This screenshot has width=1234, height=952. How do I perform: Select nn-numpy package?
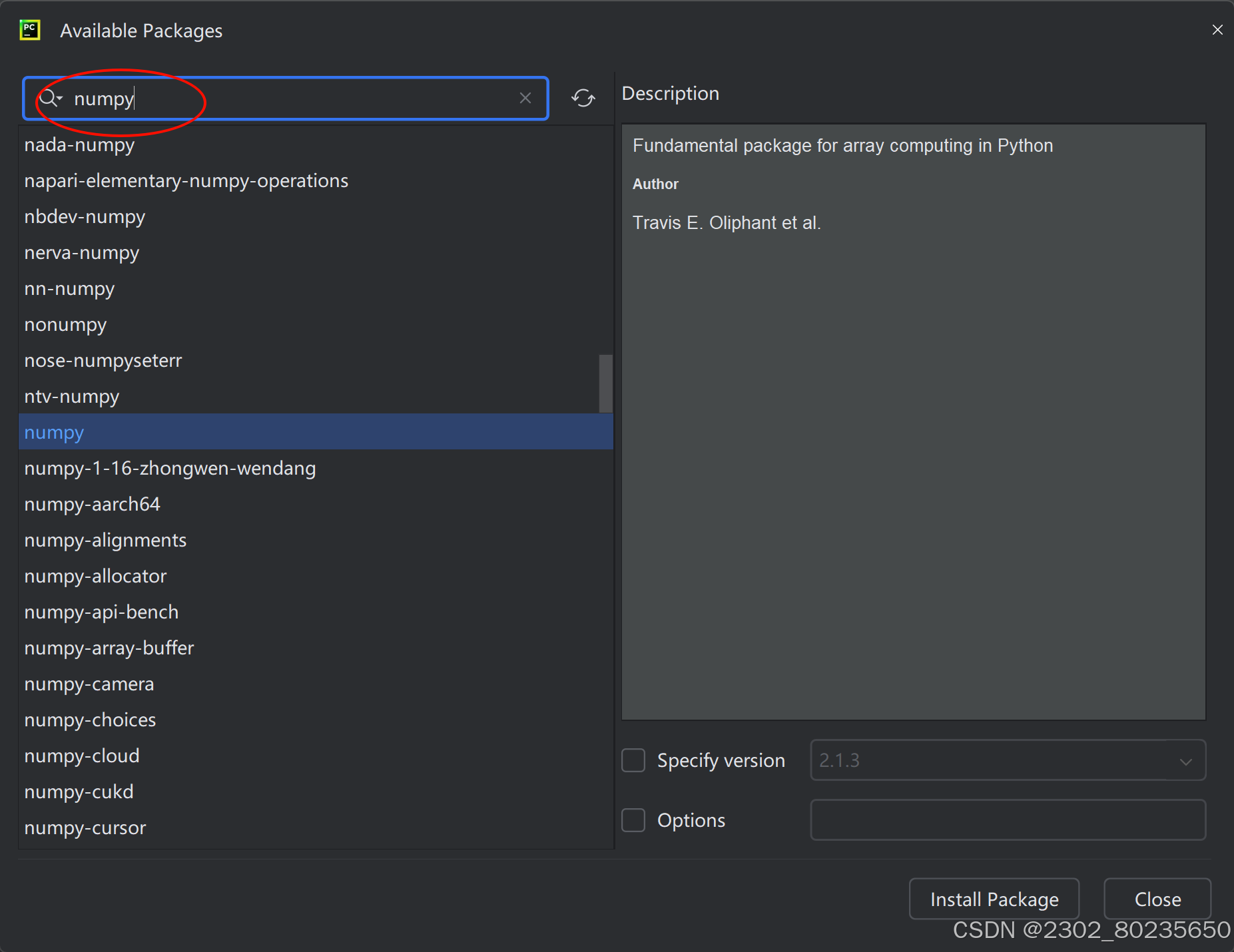tap(316, 288)
